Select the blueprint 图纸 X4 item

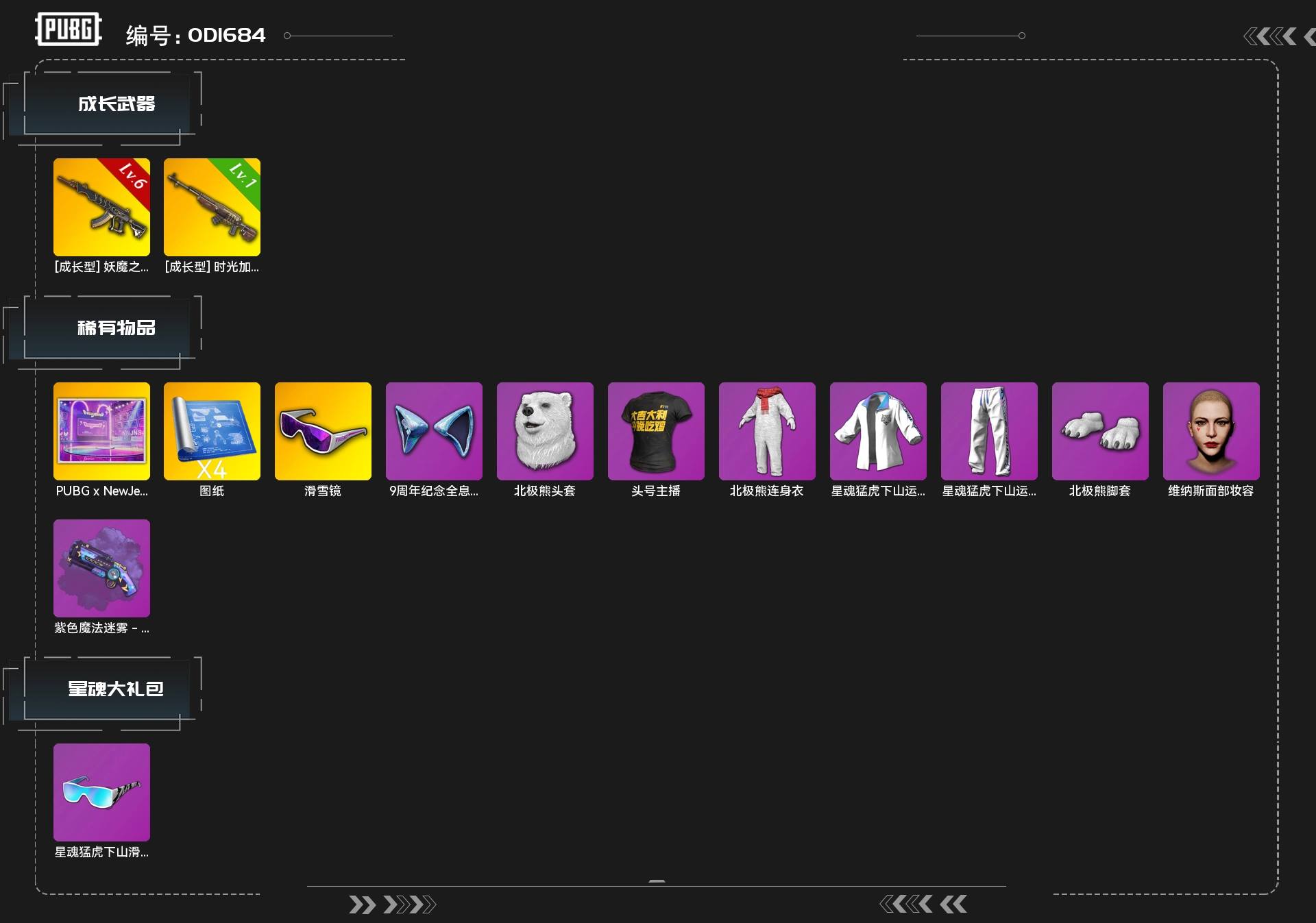pos(212,431)
